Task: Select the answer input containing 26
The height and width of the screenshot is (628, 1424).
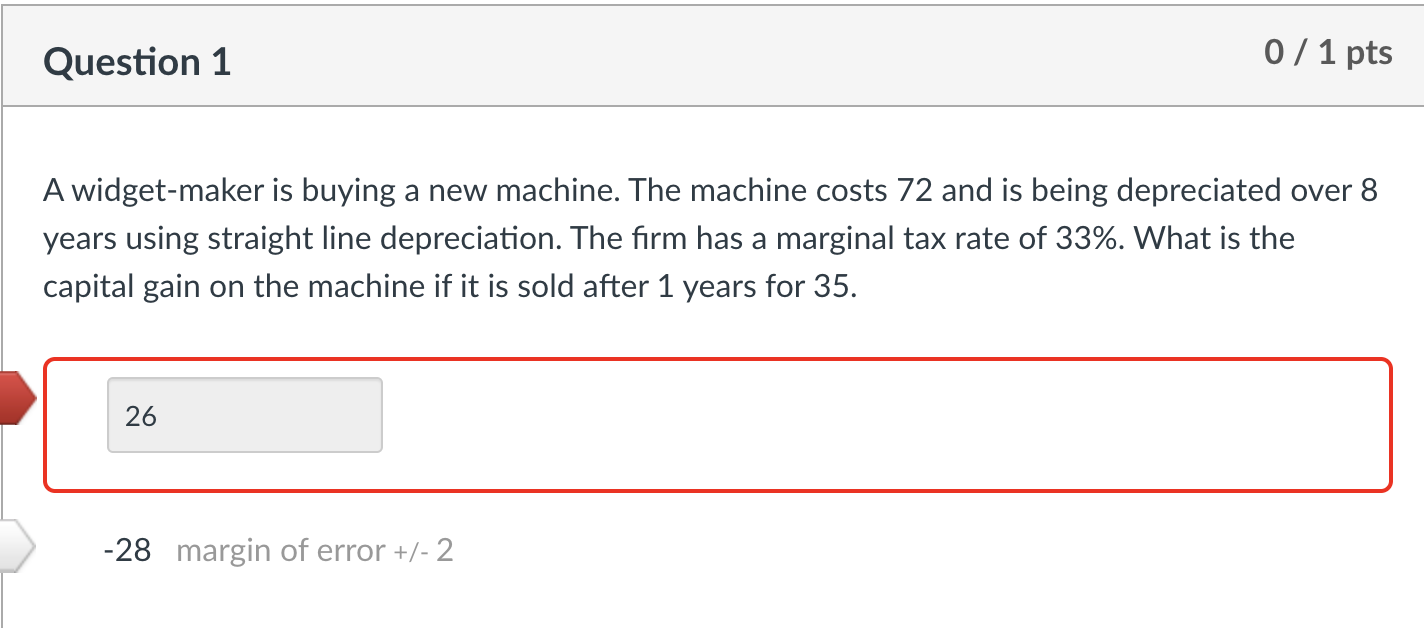Action: [x=244, y=414]
